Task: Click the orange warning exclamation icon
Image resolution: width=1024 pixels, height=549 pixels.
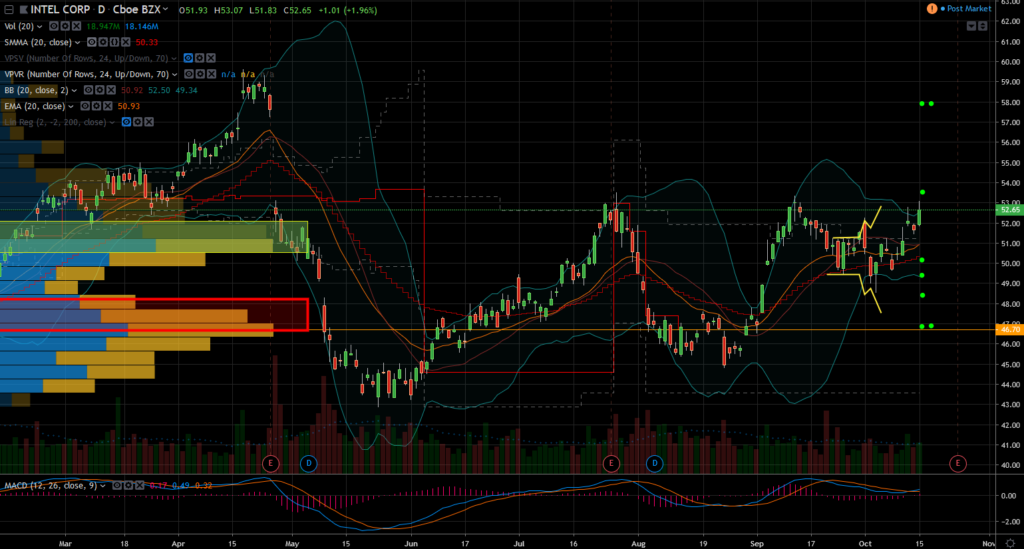Action: pyautogui.click(x=932, y=8)
